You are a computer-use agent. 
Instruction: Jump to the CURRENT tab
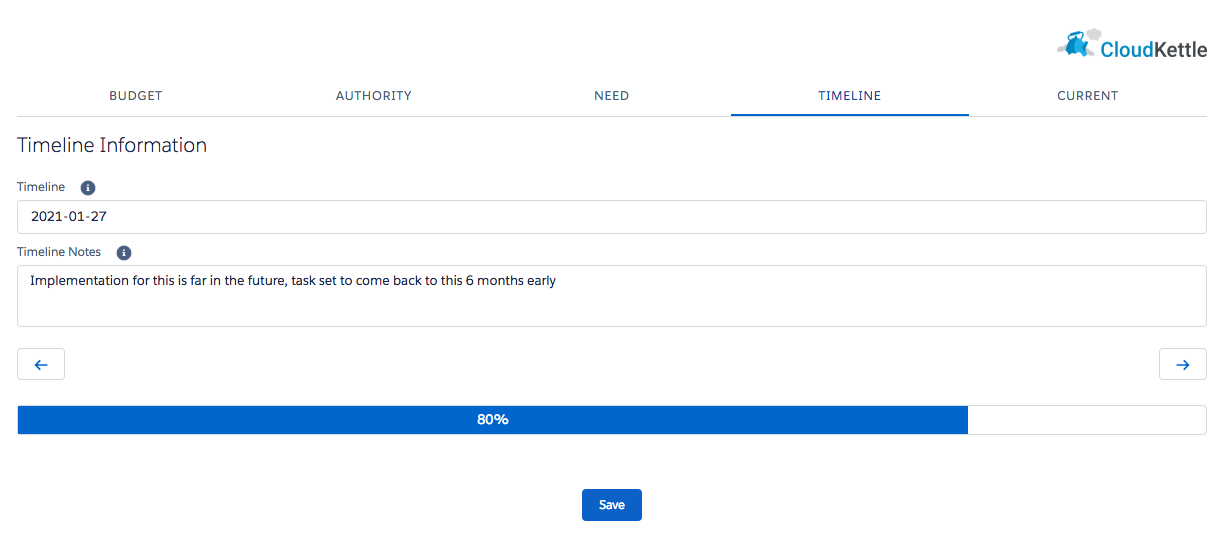[x=1087, y=96]
